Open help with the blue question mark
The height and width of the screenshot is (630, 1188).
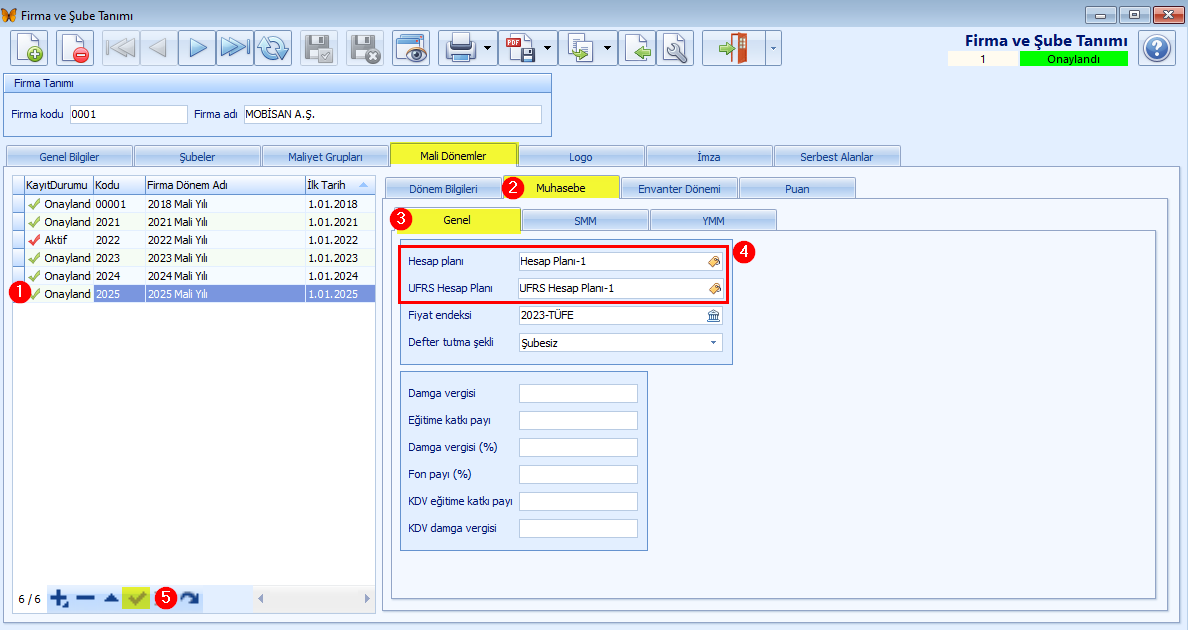pyautogui.click(x=1157, y=48)
